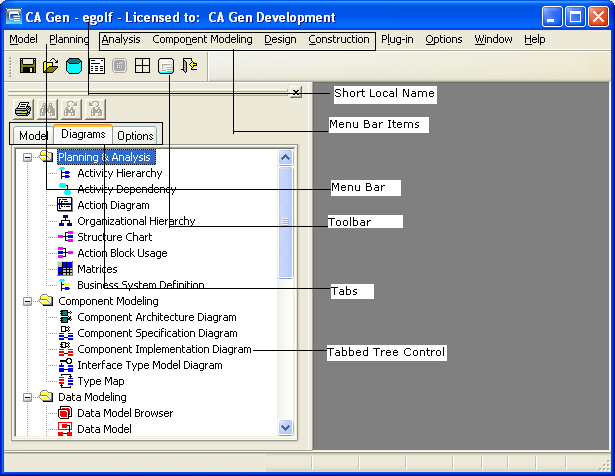The image size is (615, 476).
Task: Switch to the Model tab
Action: (33, 136)
